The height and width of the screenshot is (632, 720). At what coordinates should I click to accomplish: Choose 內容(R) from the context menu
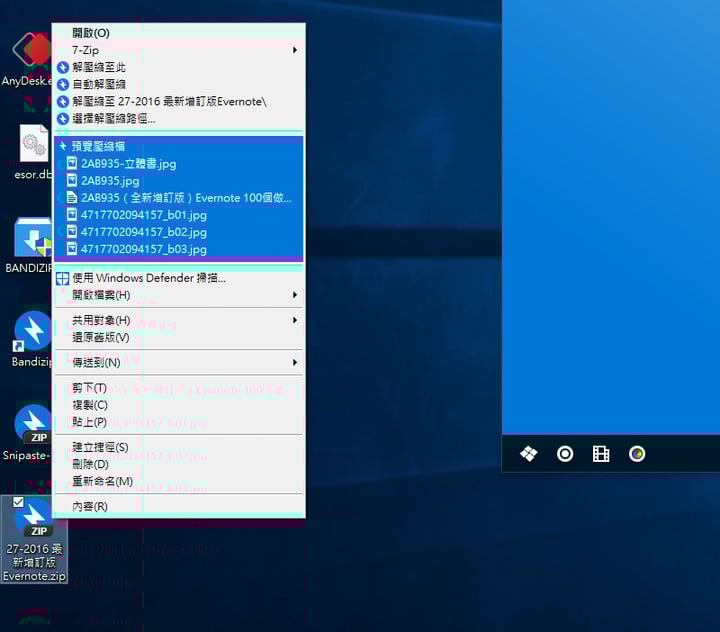[179, 507]
